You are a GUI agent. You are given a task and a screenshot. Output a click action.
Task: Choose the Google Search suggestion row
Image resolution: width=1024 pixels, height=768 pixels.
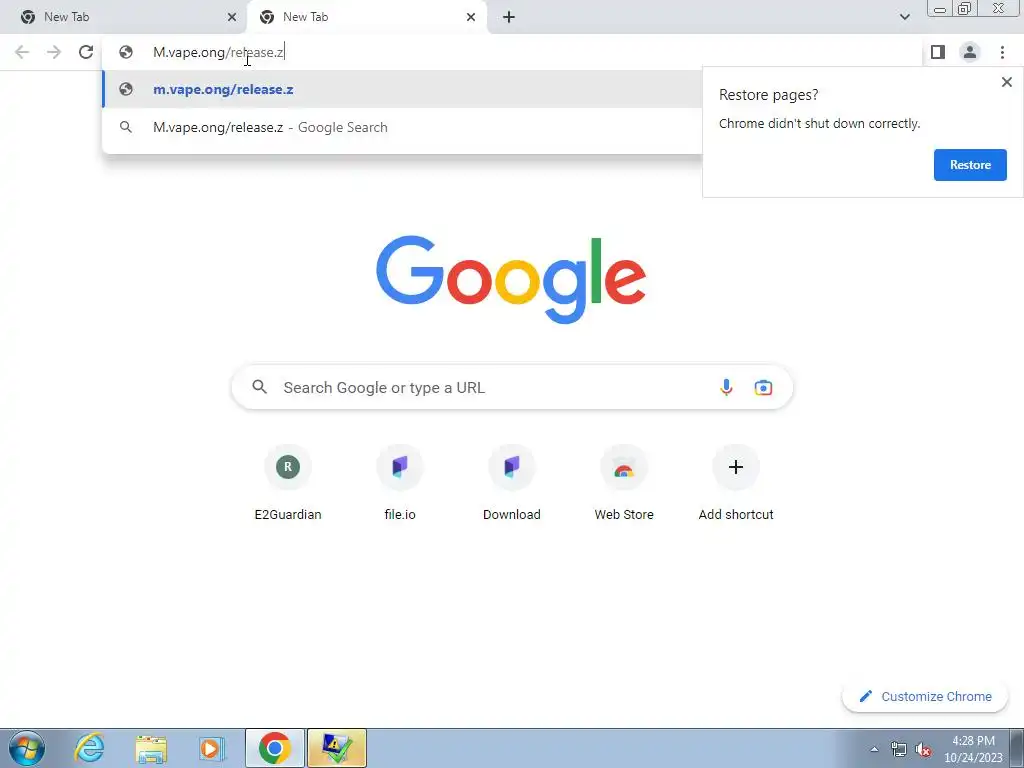(402, 127)
